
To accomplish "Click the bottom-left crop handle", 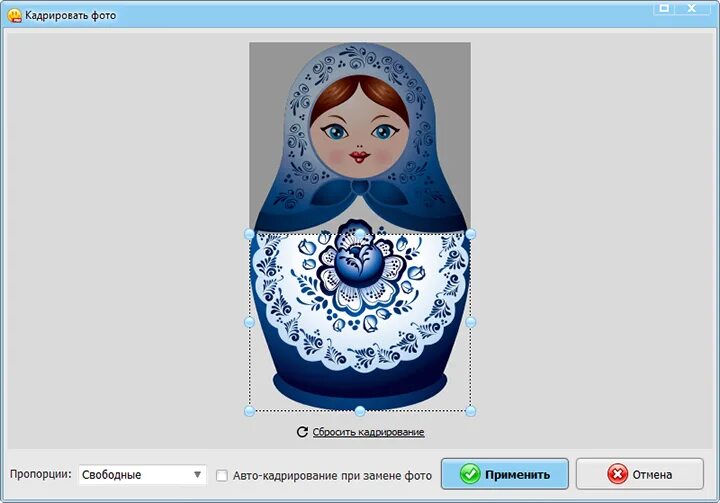I will click(x=249, y=411).
